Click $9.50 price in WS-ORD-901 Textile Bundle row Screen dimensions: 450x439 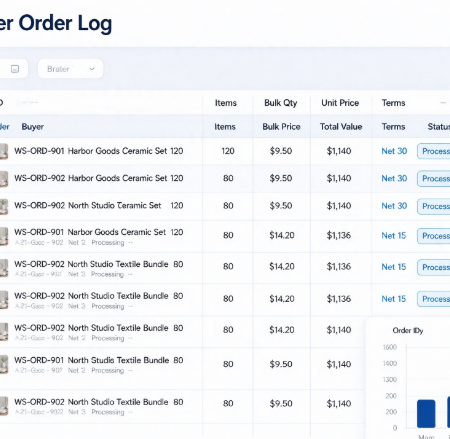point(281,364)
